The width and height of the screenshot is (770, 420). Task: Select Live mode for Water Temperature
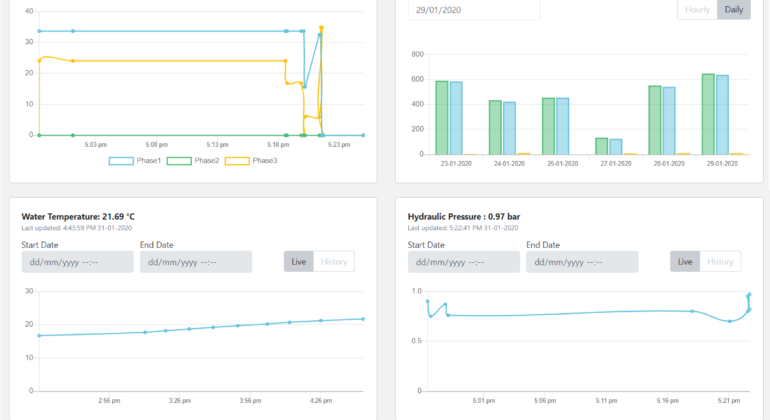[x=298, y=262]
